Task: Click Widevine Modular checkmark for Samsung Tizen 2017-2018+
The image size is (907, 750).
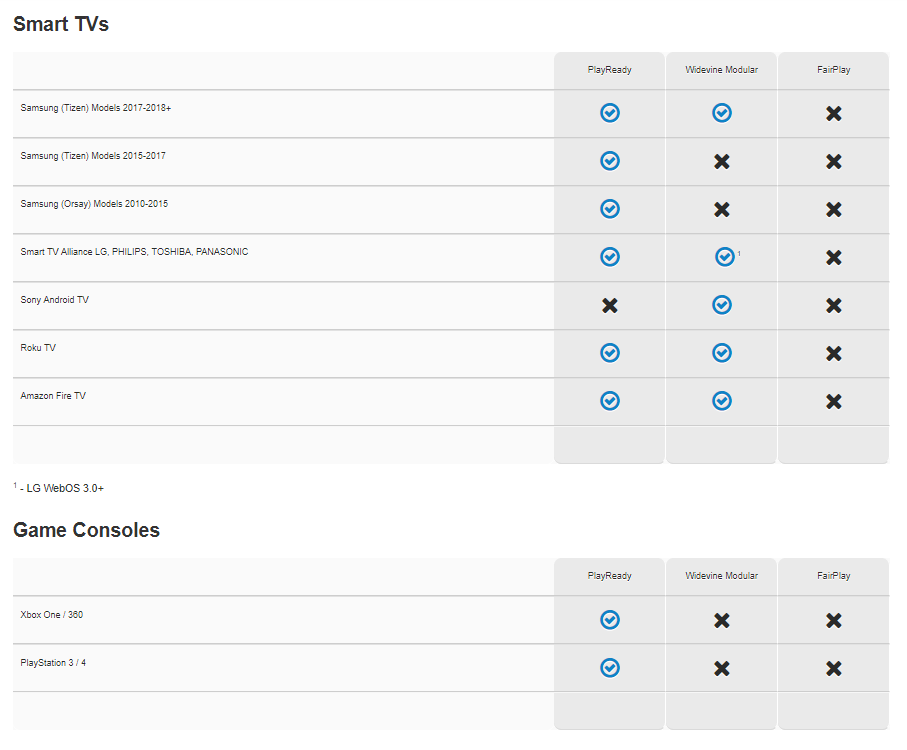Action: tap(721, 113)
